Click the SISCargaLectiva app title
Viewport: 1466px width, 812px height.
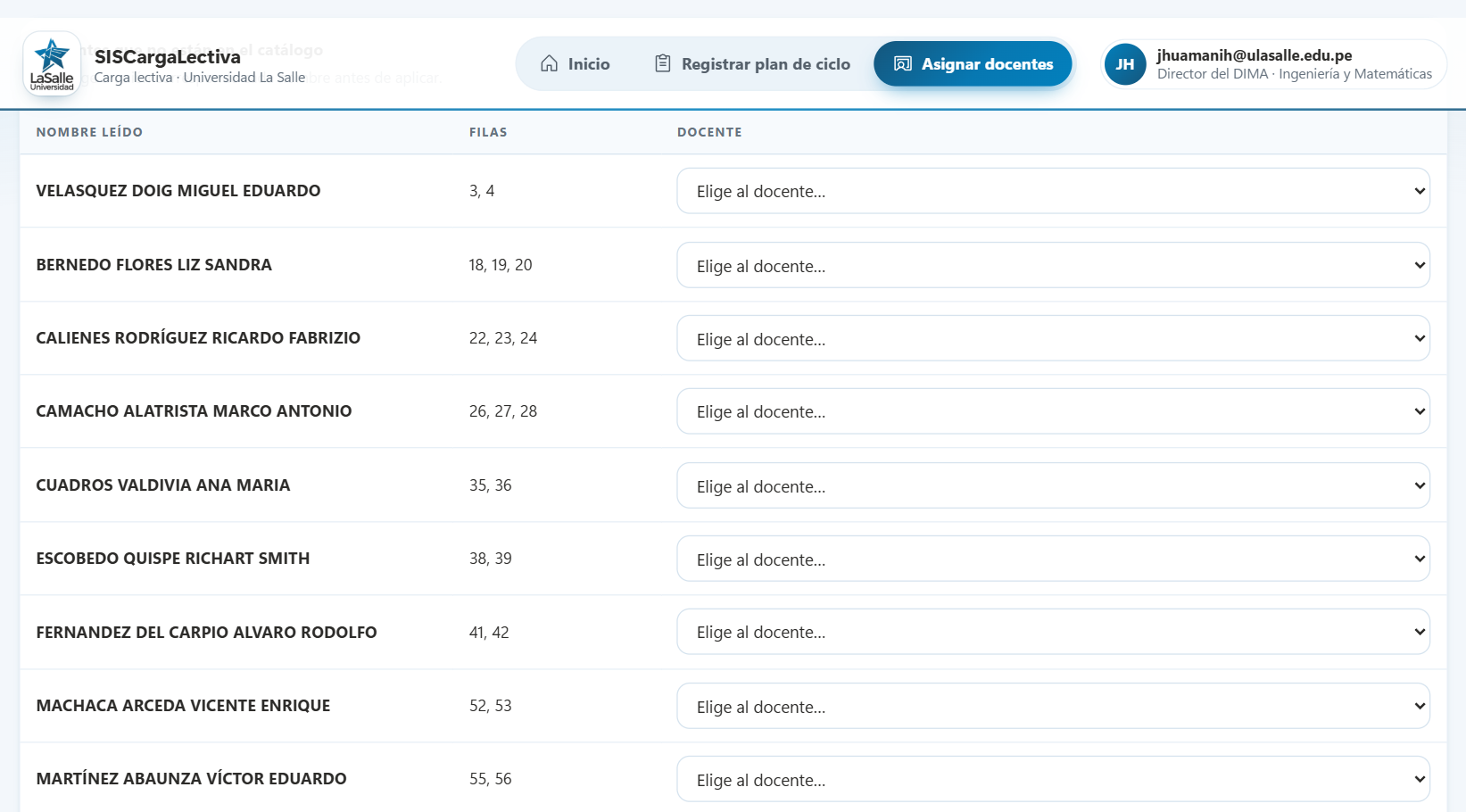coord(168,57)
